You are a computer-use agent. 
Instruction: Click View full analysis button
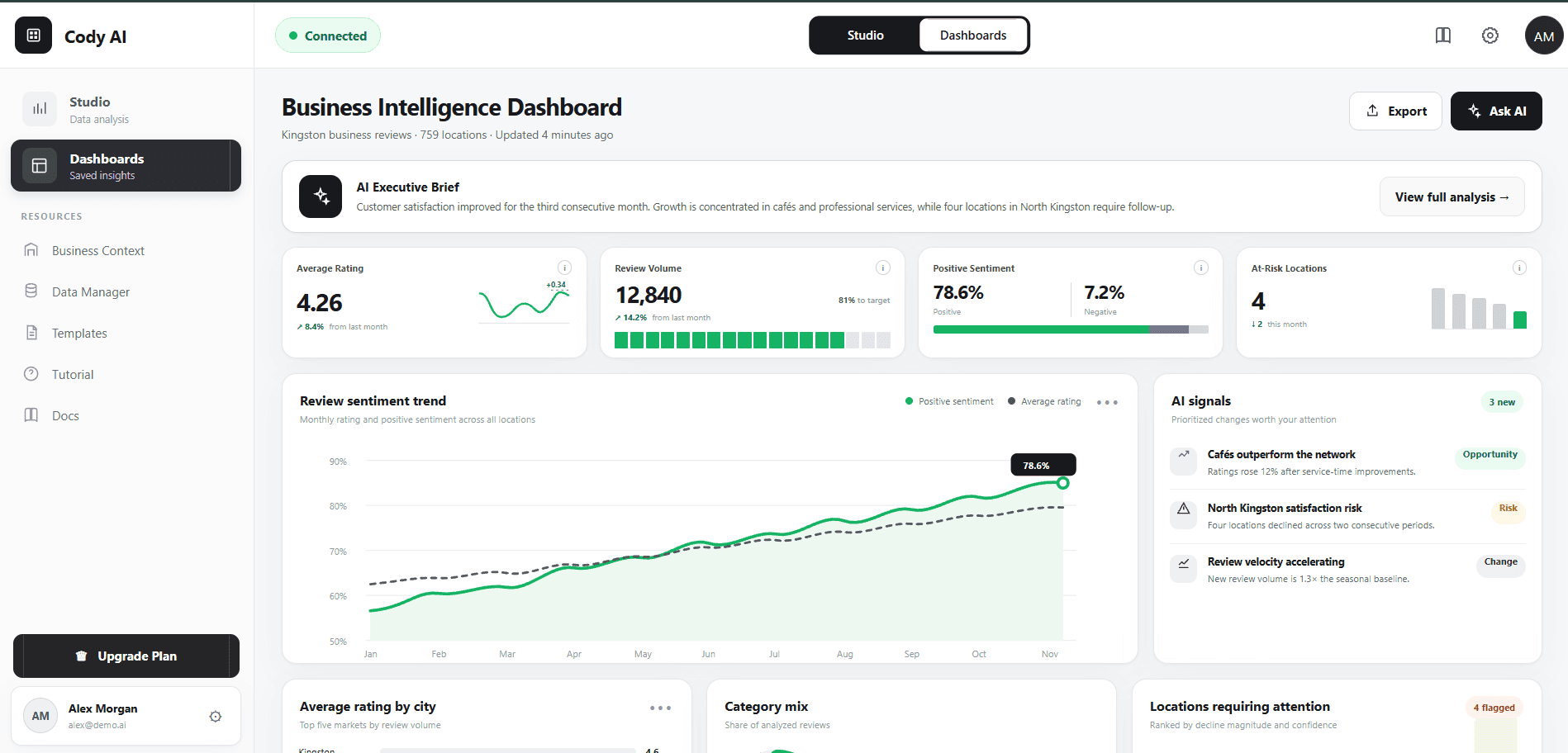[1452, 197]
